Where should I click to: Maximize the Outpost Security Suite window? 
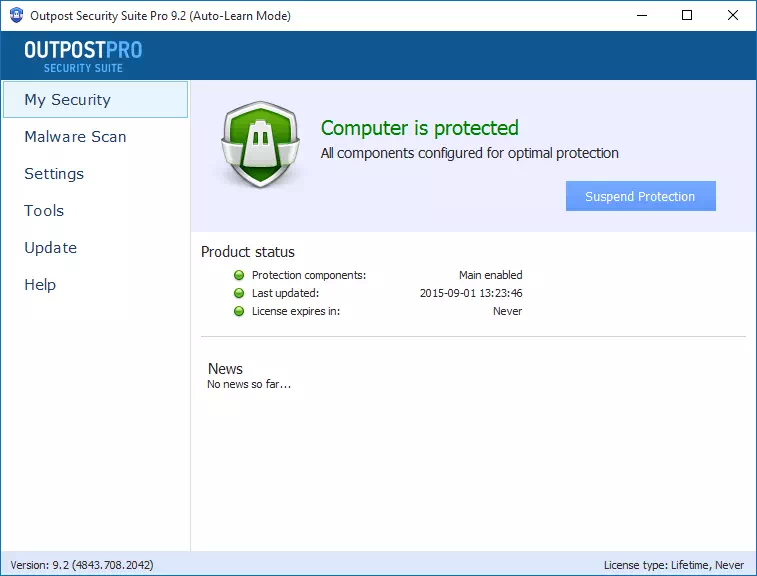[687, 15]
